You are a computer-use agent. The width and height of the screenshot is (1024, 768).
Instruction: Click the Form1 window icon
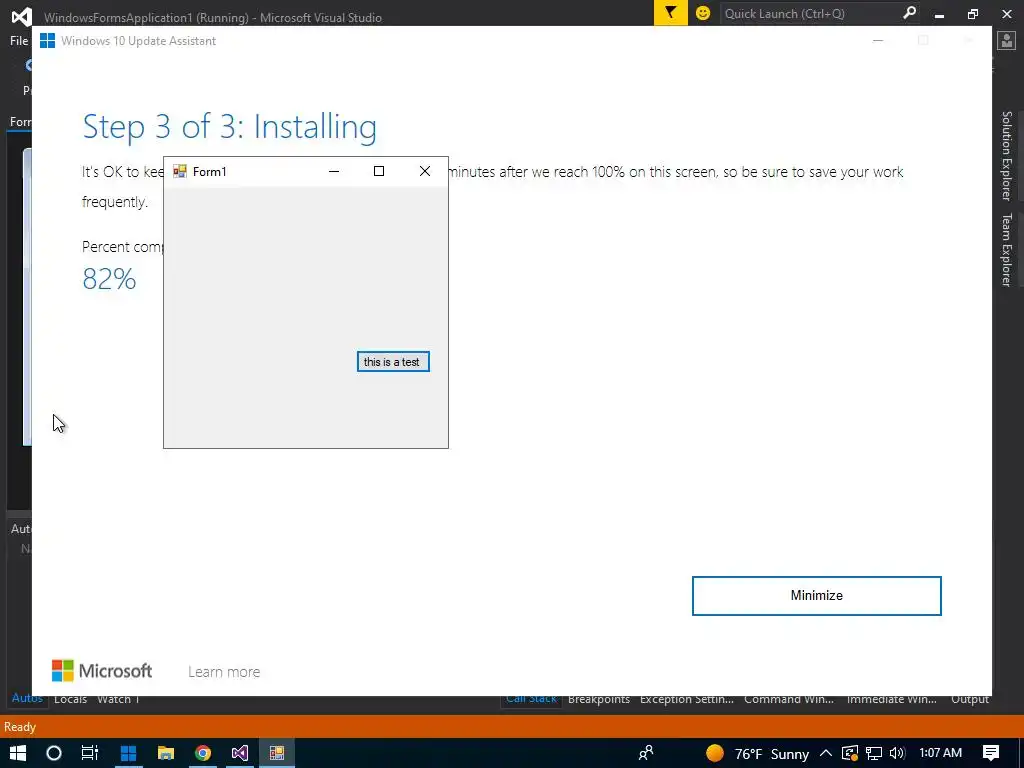coord(180,171)
